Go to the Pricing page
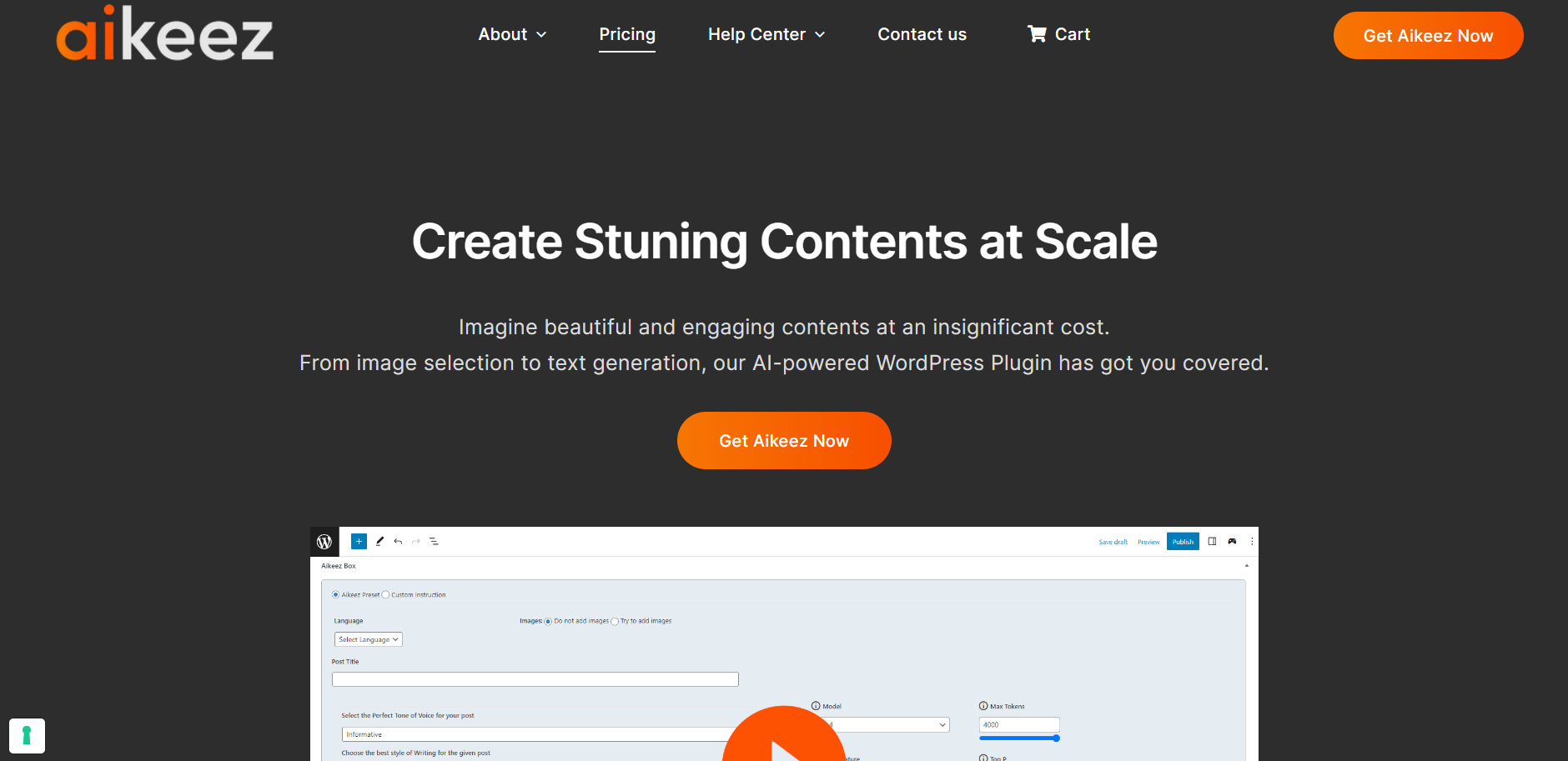The height and width of the screenshot is (761, 1568). (x=627, y=34)
